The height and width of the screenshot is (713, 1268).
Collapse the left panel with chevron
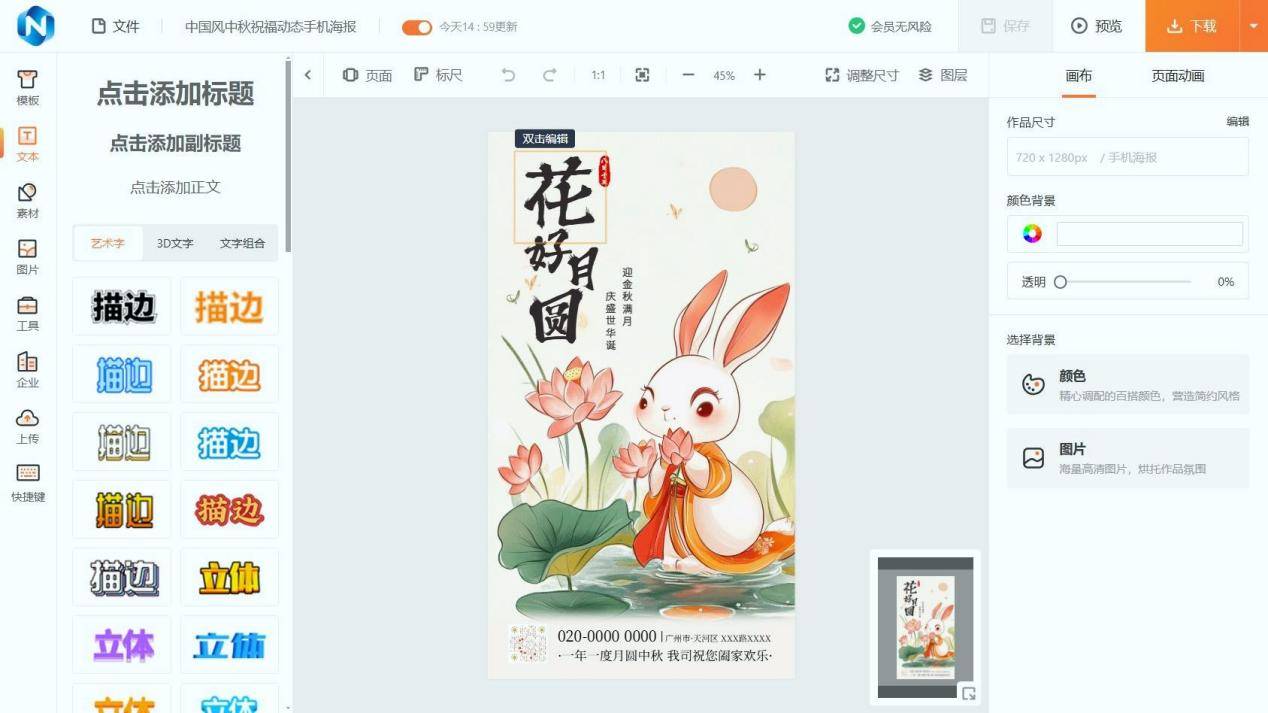[x=308, y=75]
